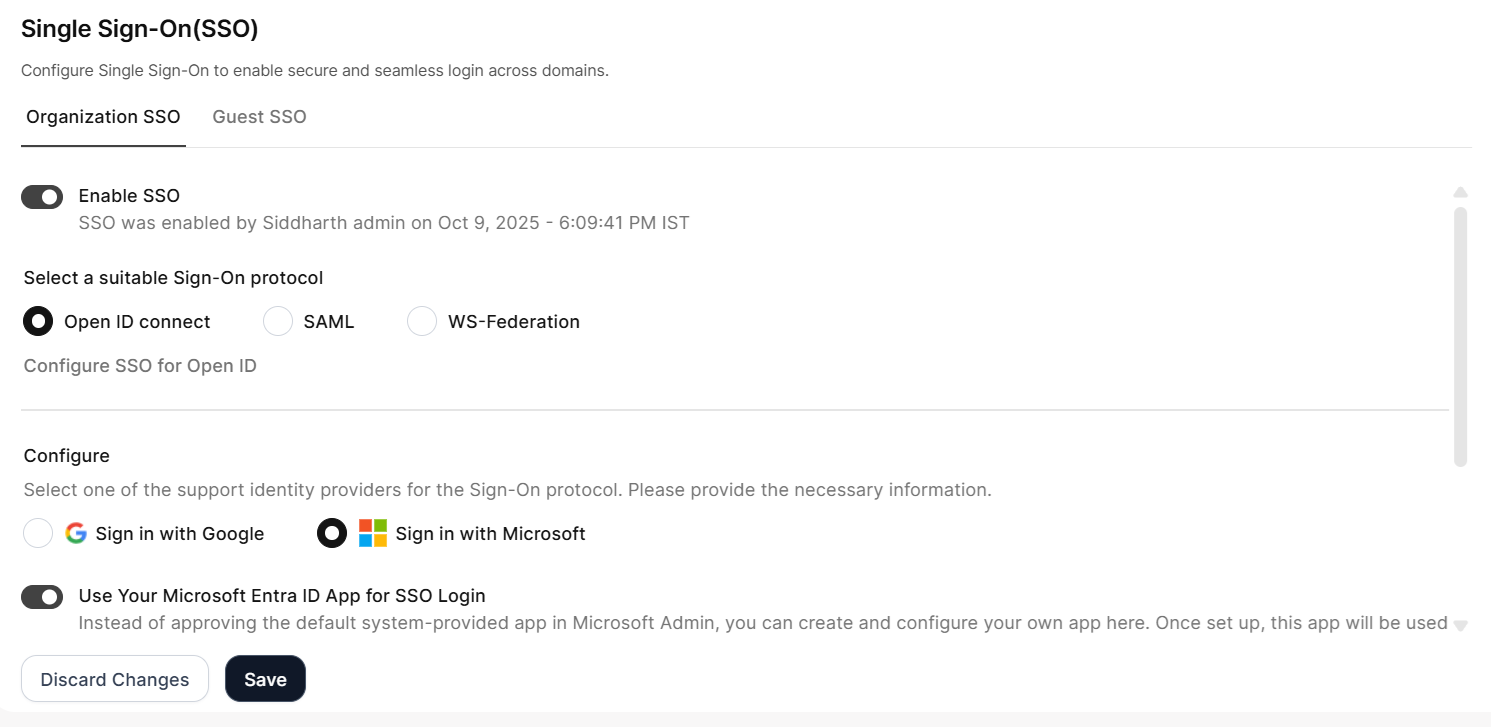Click the Sign in with Microsoft label text
Screen dimensions: 1491x727
coord(490,534)
